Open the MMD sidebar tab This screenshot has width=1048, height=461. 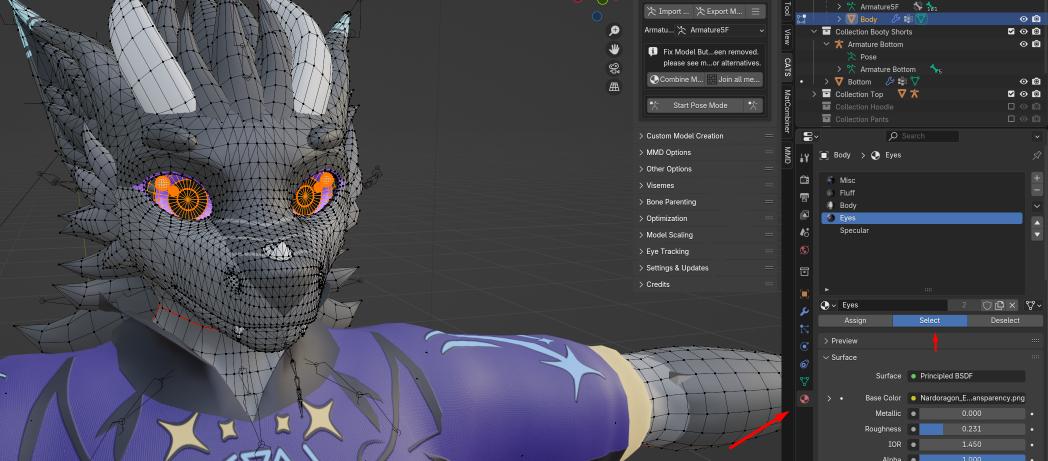pos(787,155)
